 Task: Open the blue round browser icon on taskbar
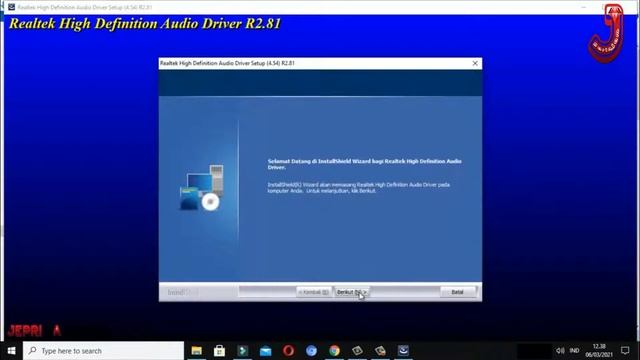pos(311,351)
